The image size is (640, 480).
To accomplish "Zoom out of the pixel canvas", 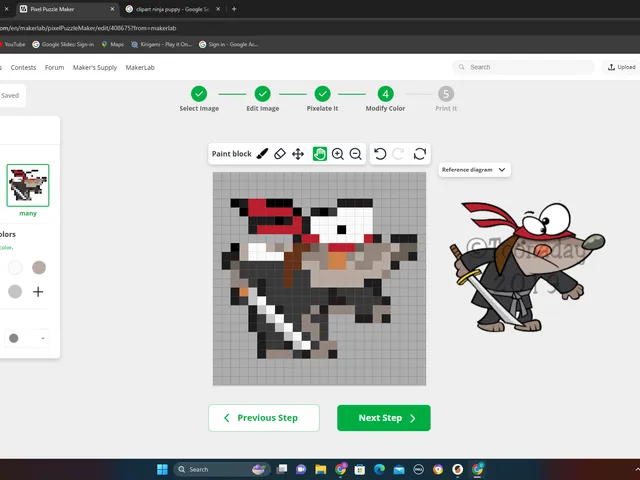I will (356, 154).
